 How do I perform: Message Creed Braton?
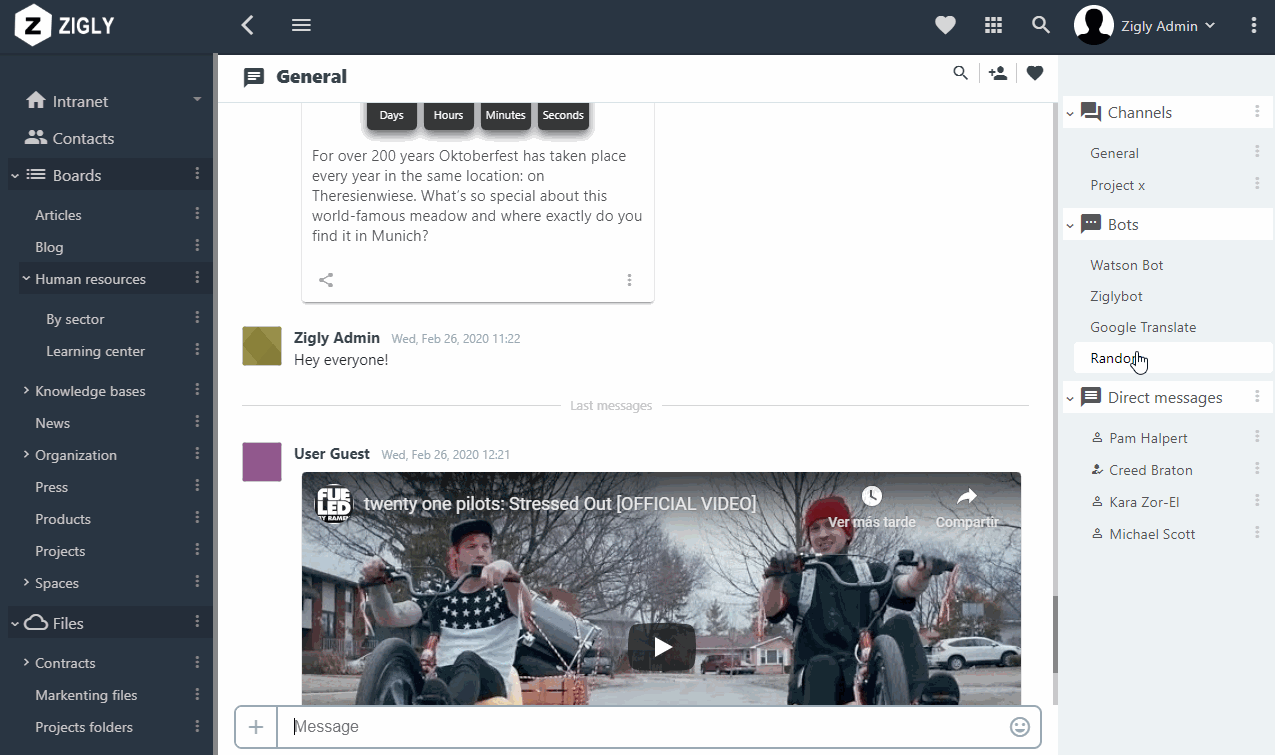[1150, 470]
